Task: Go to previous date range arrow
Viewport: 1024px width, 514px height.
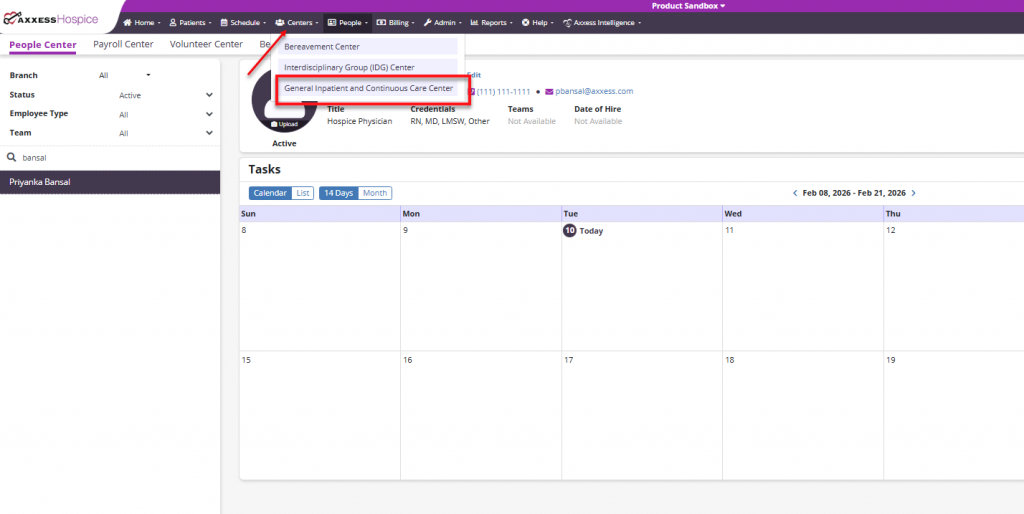Action: (x=795, y=193)
